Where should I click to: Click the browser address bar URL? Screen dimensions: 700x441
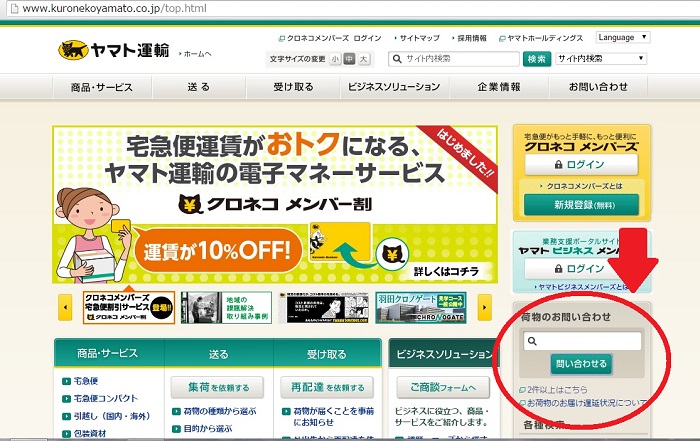tap(115, 8)
